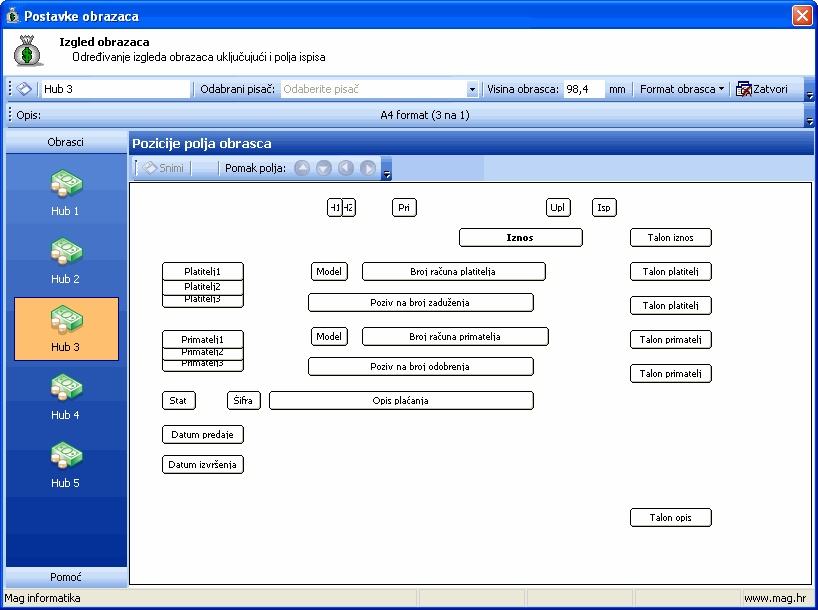Click the money bag header icon
Image resolution: width=818 pixels, height=610 pixels.
pos(28,51)
